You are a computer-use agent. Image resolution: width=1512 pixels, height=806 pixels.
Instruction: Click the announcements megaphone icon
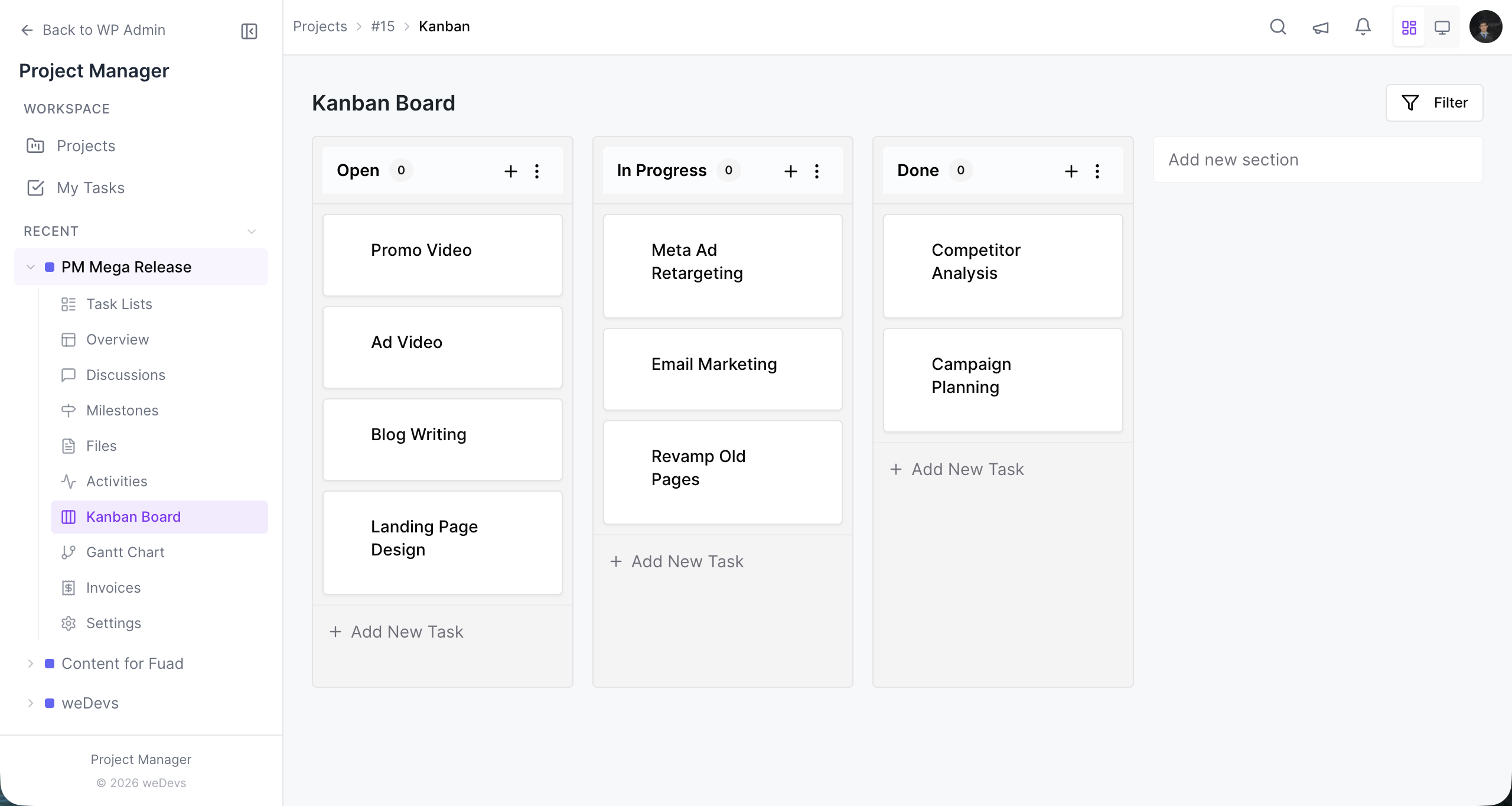point(1321,27)
